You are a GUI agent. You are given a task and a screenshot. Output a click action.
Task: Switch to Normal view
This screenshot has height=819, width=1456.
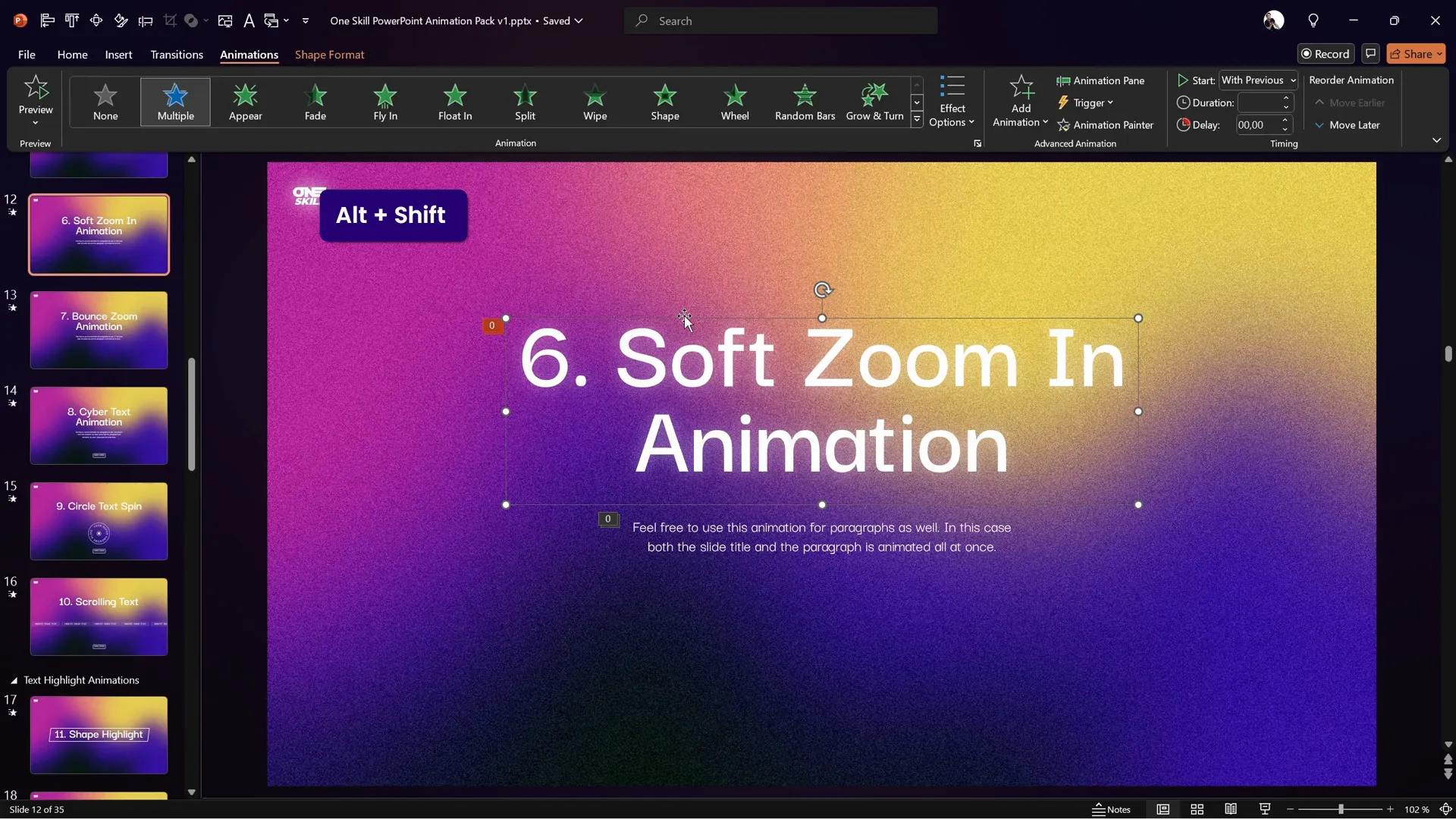coord(1163,809)
